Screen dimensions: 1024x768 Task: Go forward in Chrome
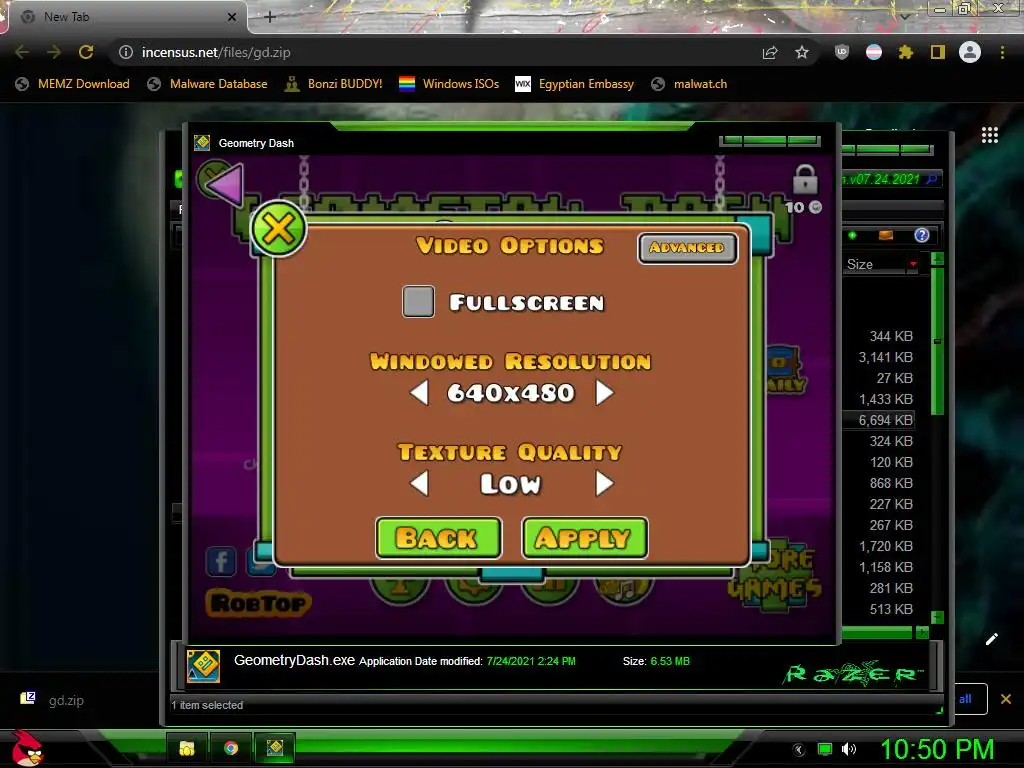(54, 52)
